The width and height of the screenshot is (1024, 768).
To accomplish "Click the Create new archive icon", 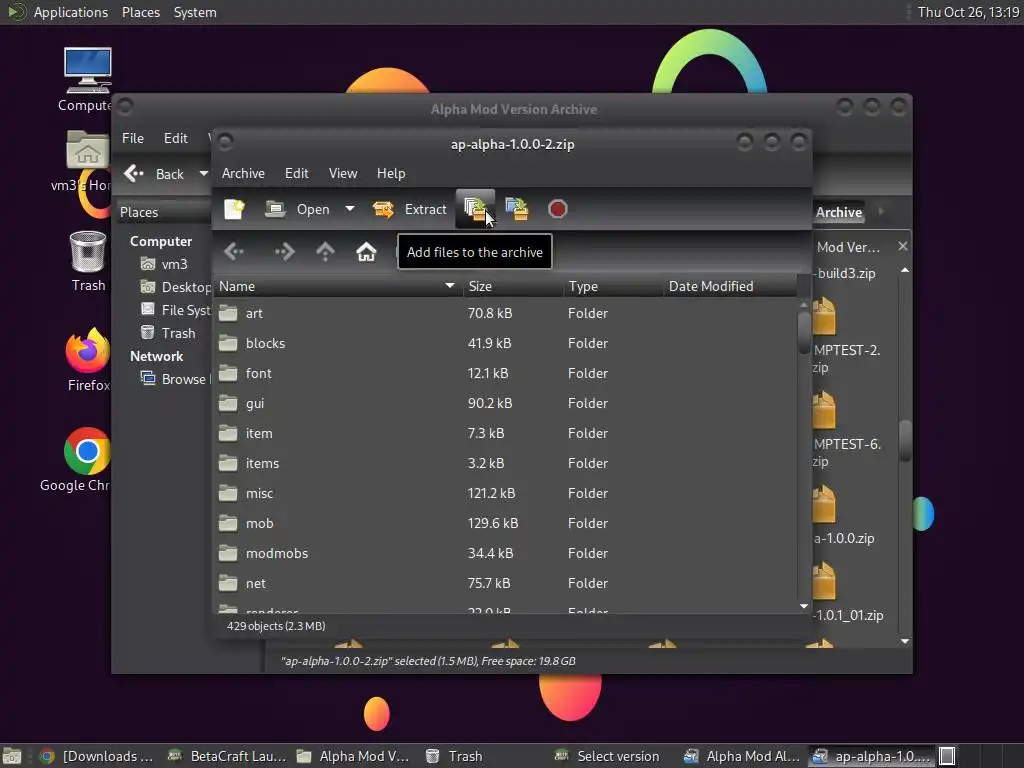I will (234, 209).
